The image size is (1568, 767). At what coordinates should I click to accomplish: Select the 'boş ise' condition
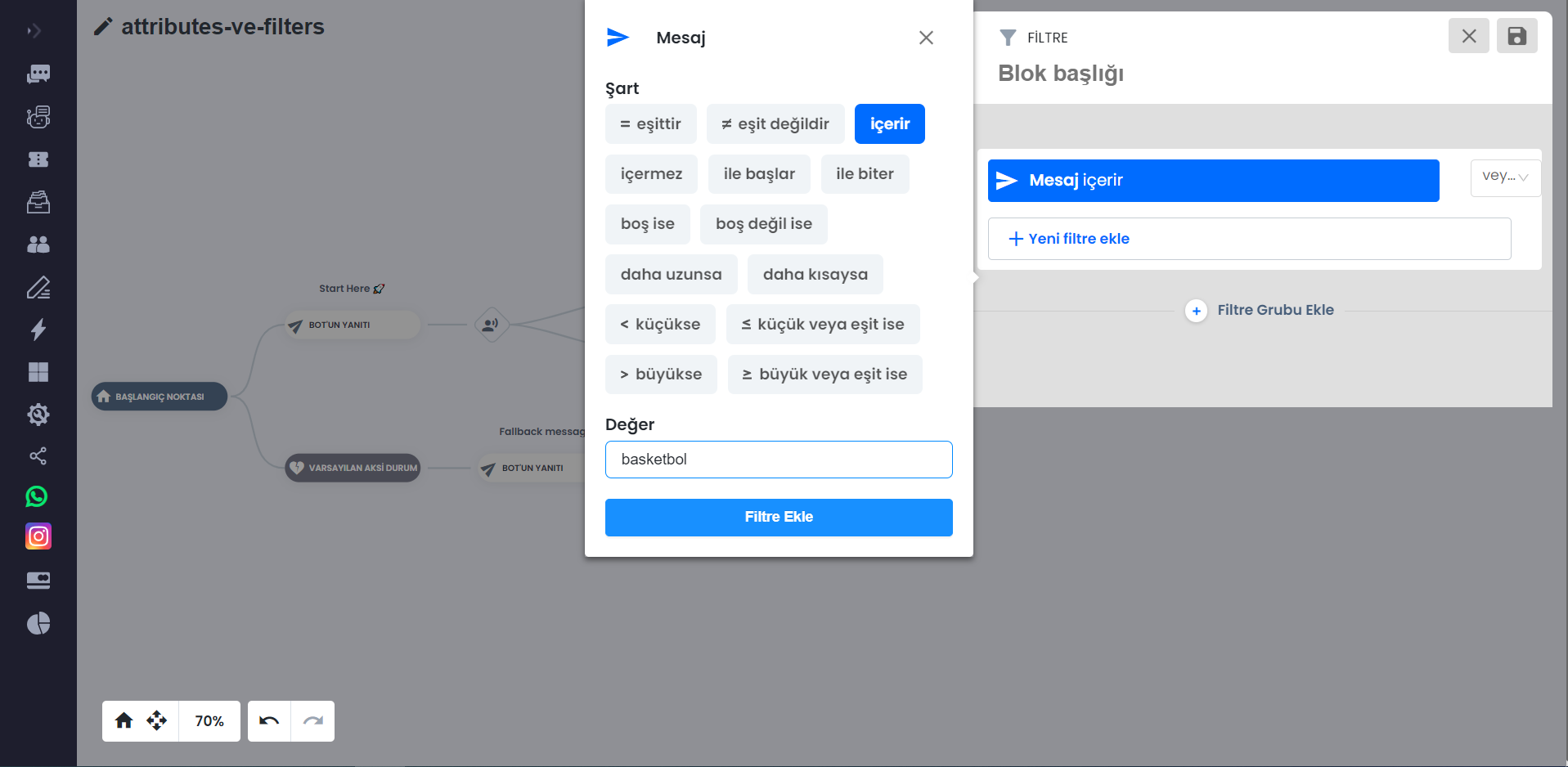648,224
